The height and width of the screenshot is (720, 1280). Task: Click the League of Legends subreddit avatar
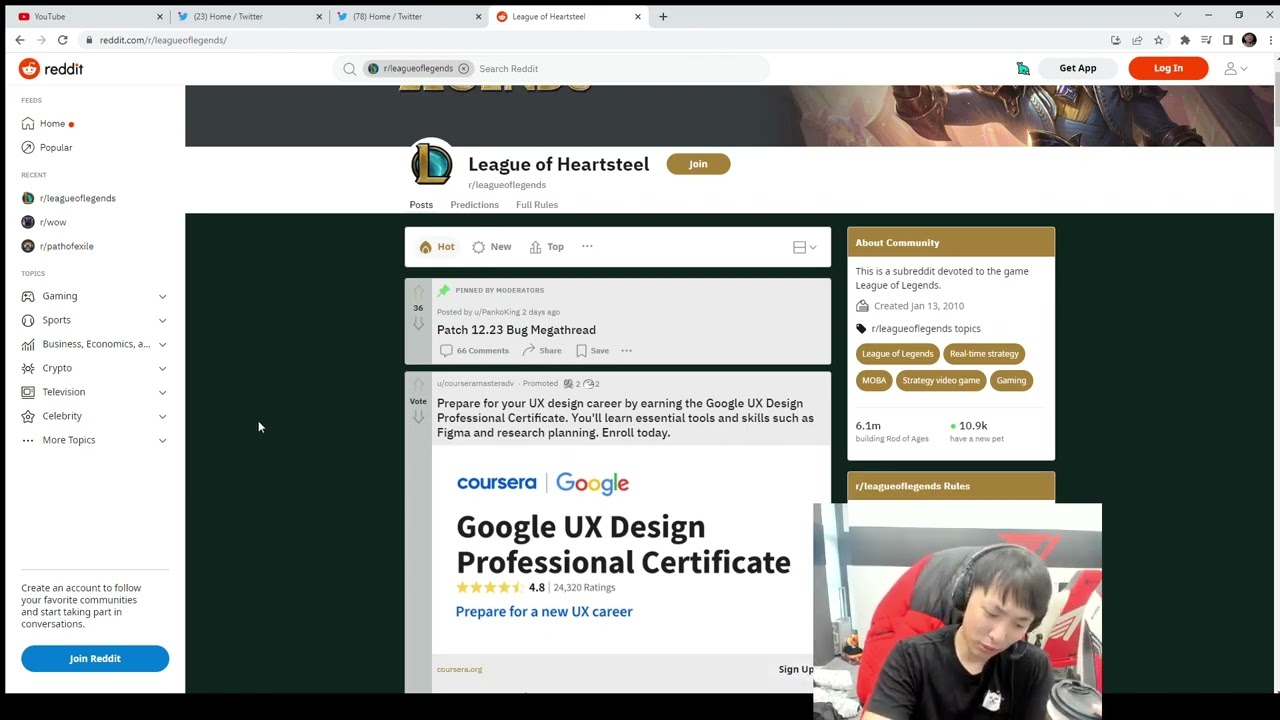(432, 164)
